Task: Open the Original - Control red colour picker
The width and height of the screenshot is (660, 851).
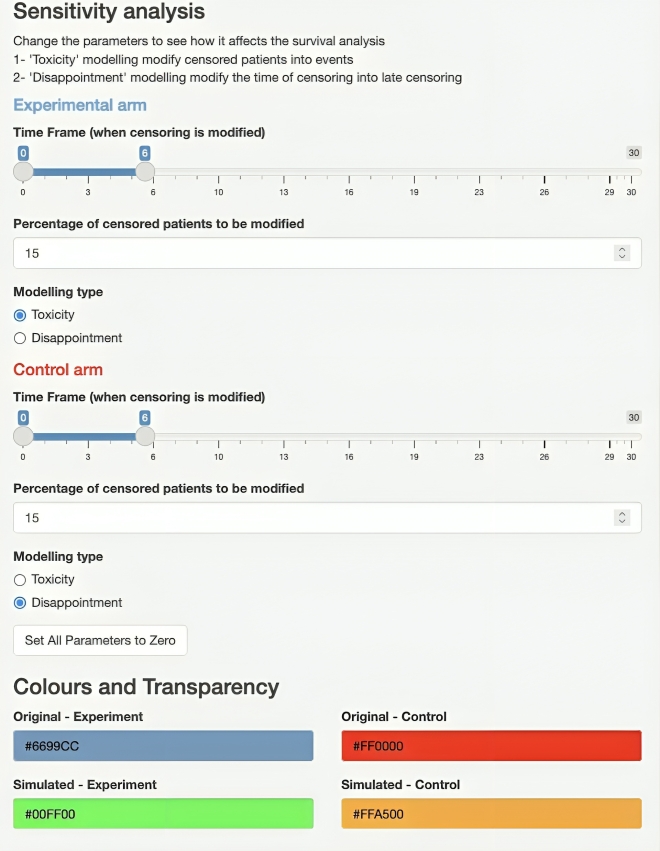Action: (491, 746)
